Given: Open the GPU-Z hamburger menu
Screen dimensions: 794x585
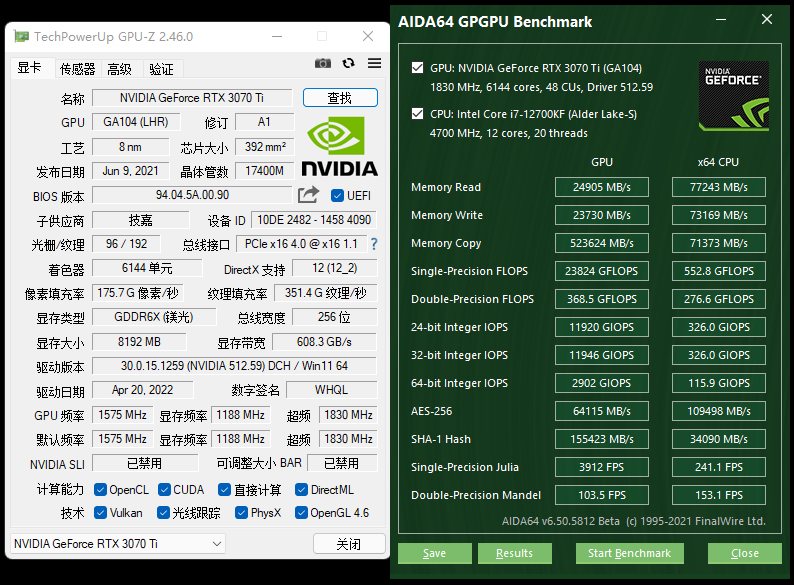Looking at the screenshot, I should (374, 63).
